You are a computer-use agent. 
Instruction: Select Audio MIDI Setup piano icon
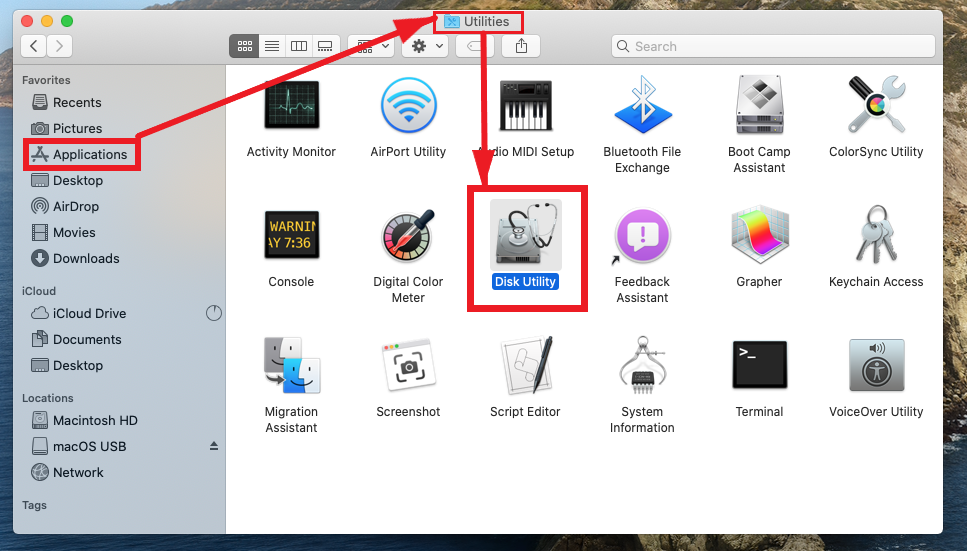tap(525, 106)
